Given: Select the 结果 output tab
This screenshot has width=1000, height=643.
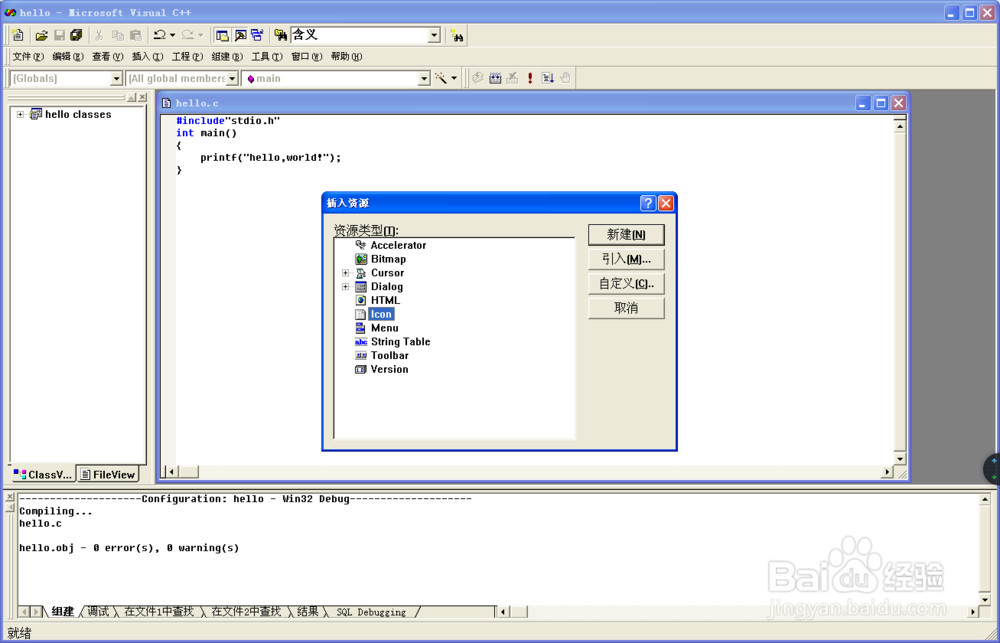Looking at the screenshot, I should (307, 612).
